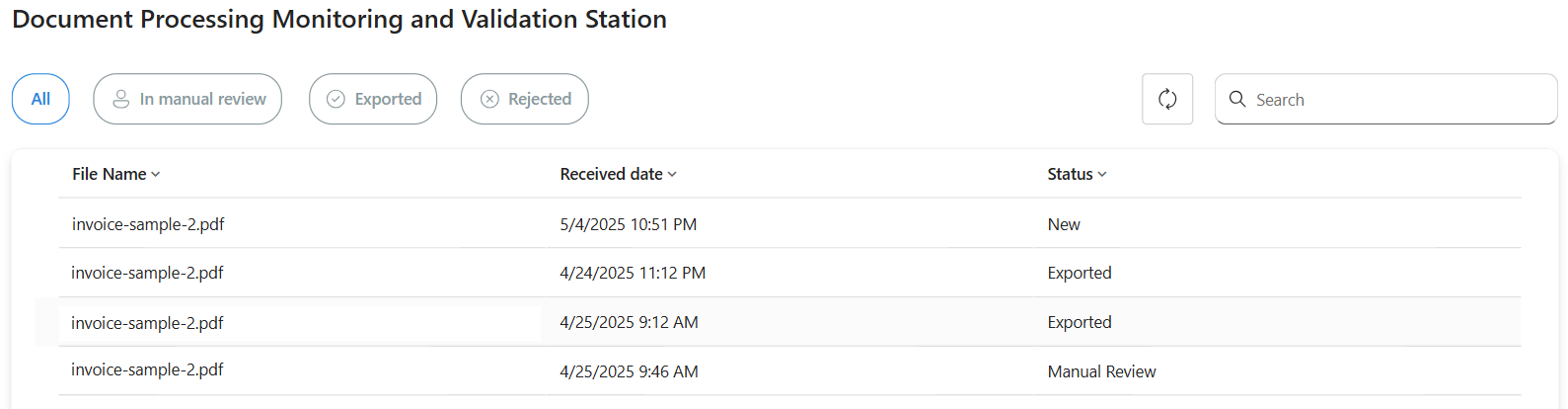Click the X icon on Rejected filter
1568x409 pixels.
click(x=489, y=99)
